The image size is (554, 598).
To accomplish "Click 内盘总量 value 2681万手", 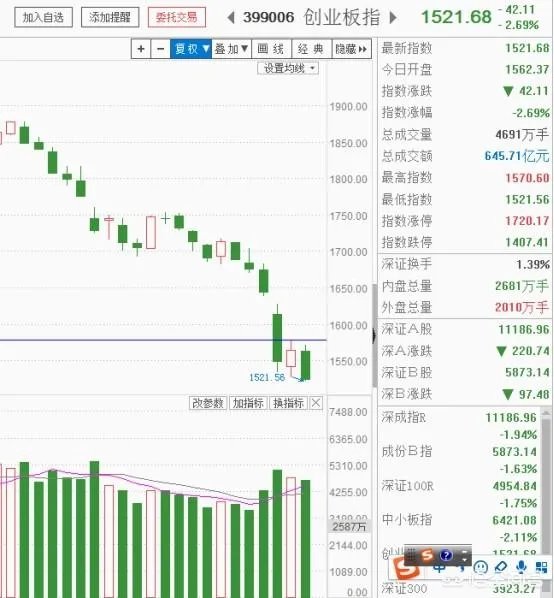I will tap(522, 286).
